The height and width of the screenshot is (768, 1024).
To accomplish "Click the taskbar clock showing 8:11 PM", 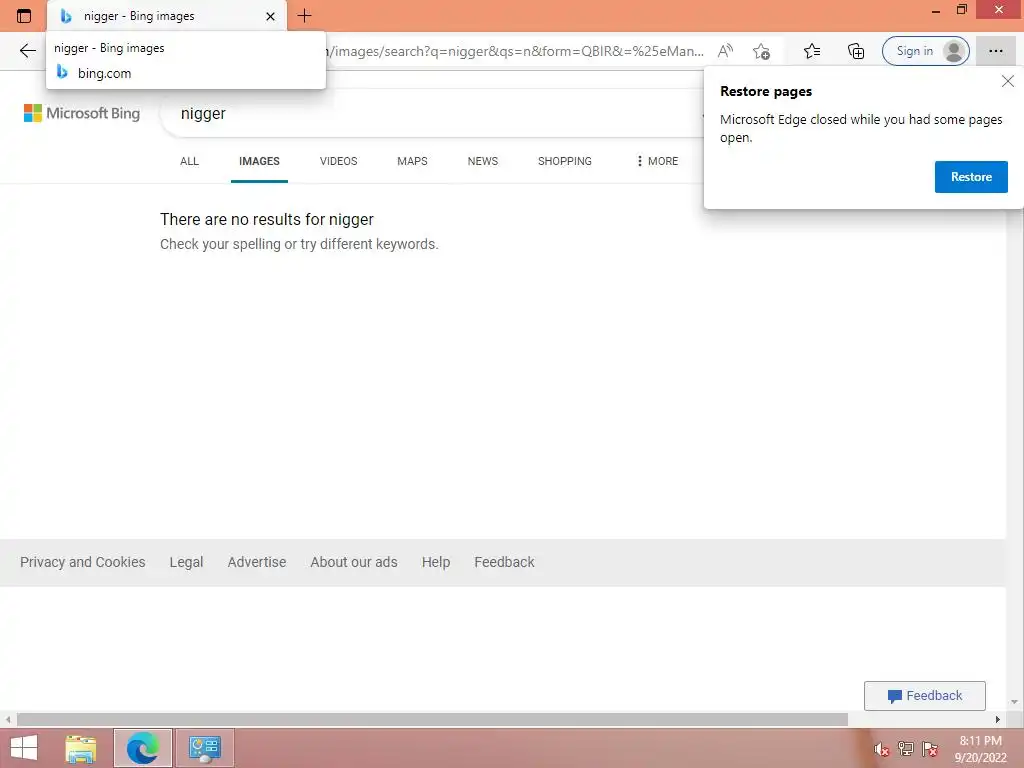I will tap(980, 749).
